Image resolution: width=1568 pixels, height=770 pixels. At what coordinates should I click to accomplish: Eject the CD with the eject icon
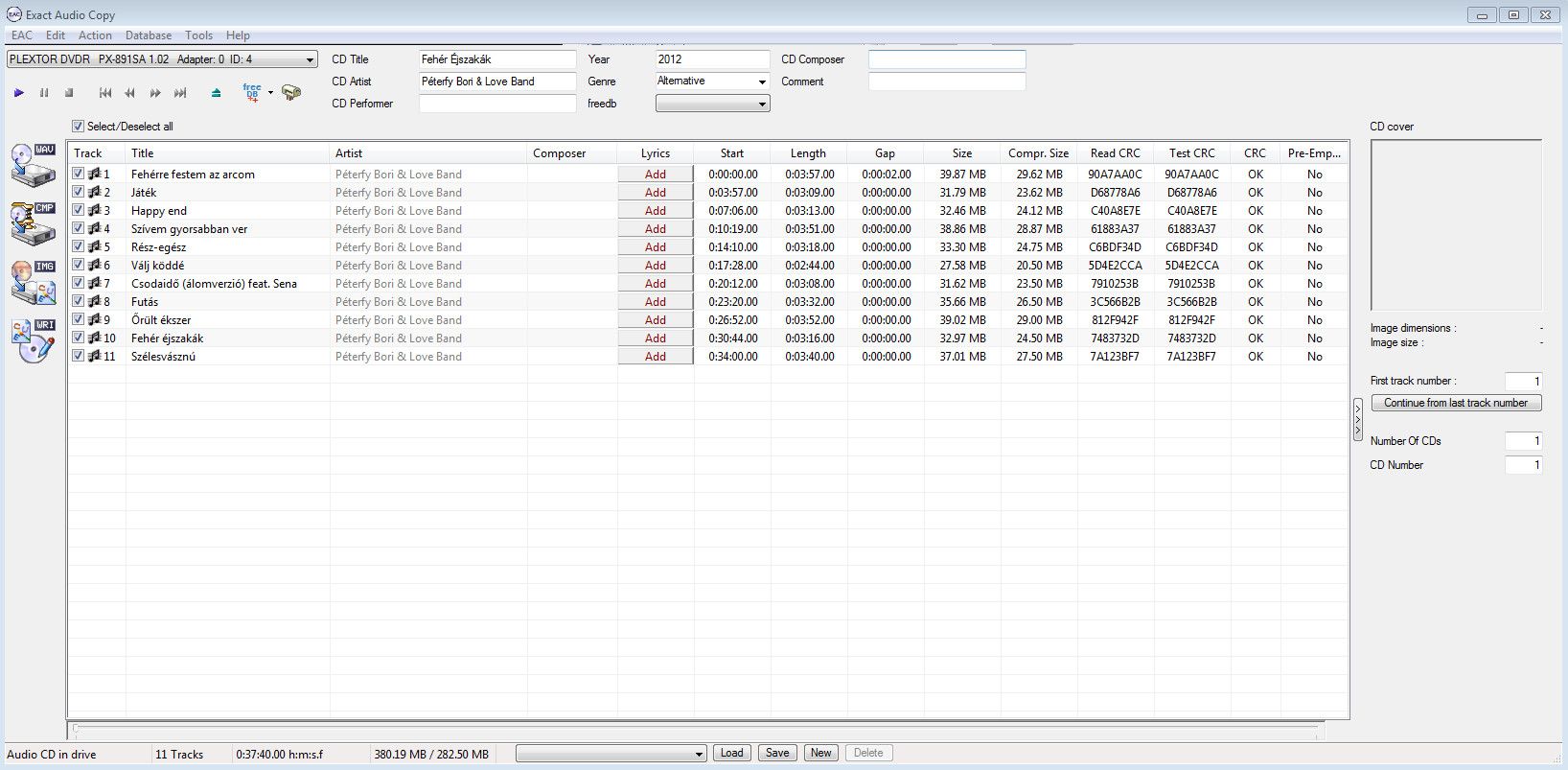216,93
